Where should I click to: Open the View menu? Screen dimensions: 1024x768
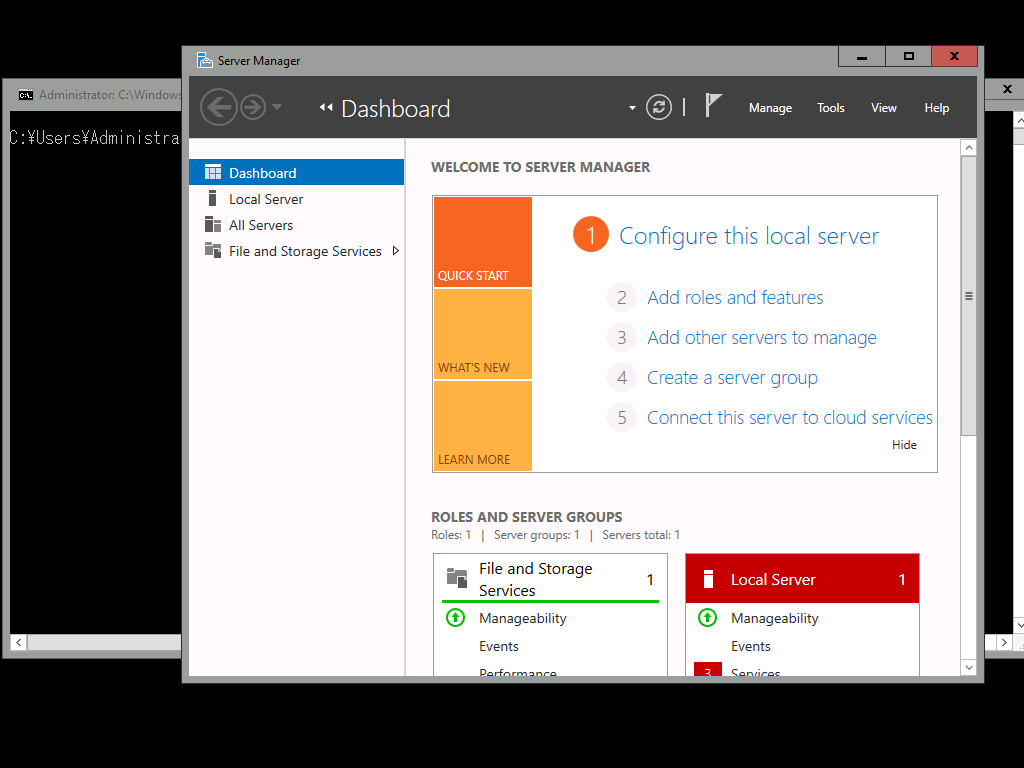pos(884,108)
